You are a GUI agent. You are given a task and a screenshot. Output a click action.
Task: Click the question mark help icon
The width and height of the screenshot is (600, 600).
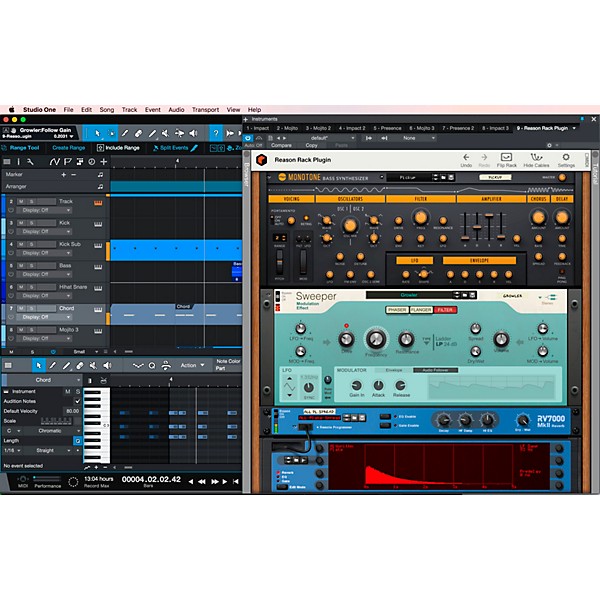(216, 133)
